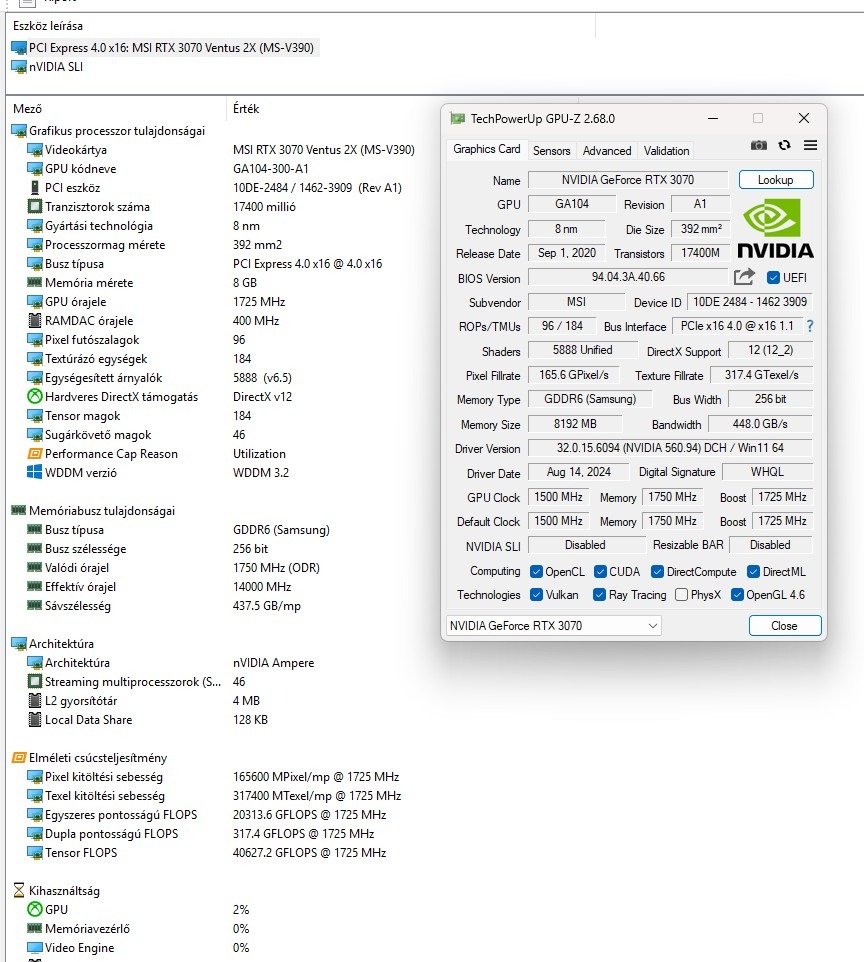This screenshot has width=864, height=962.
Task: Toggle the CUDA checkbox
Action: [x=600, y=572]
